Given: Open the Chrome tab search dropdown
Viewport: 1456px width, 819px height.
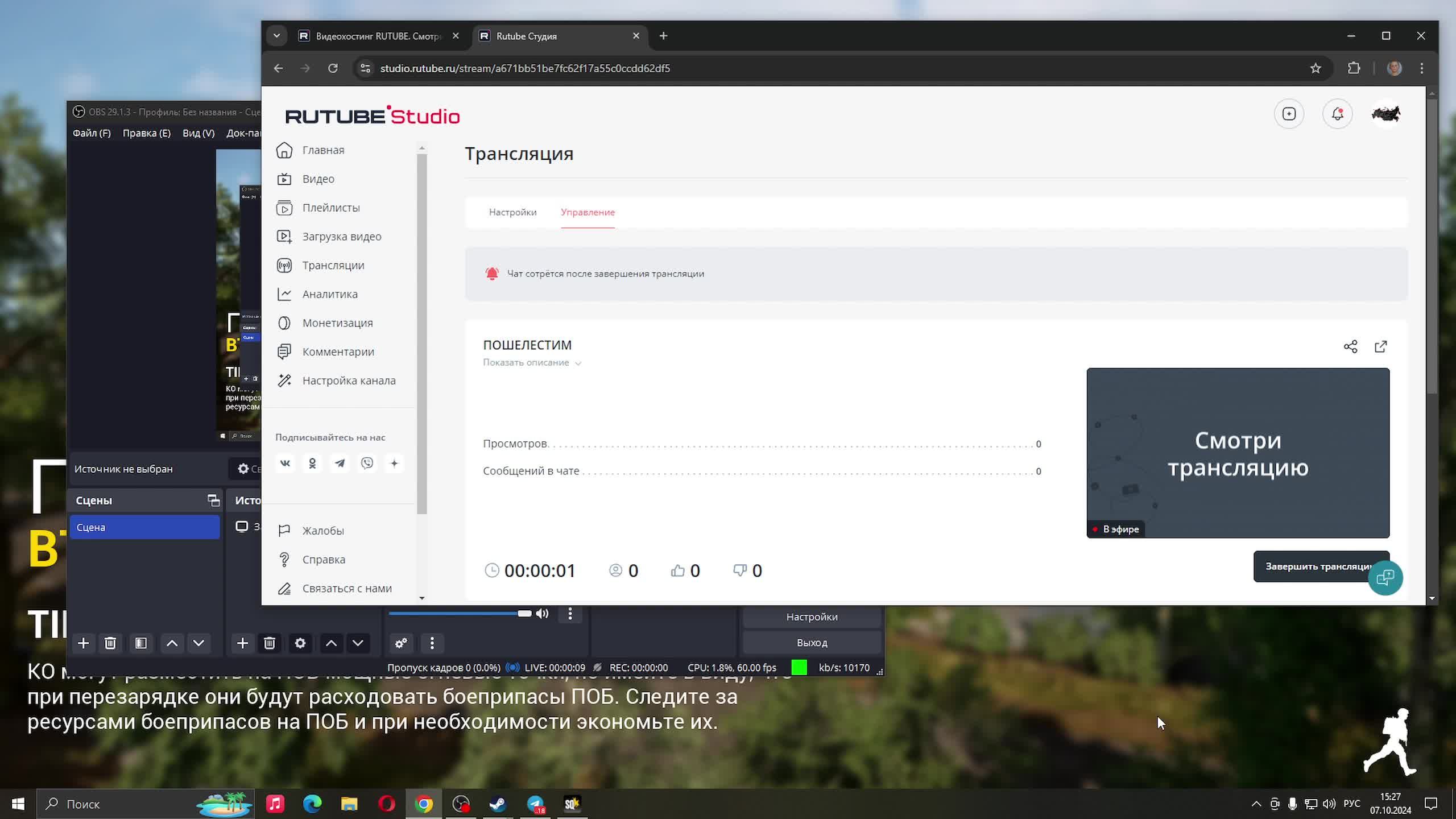Looking at the screenshot, I should [276, 36].
